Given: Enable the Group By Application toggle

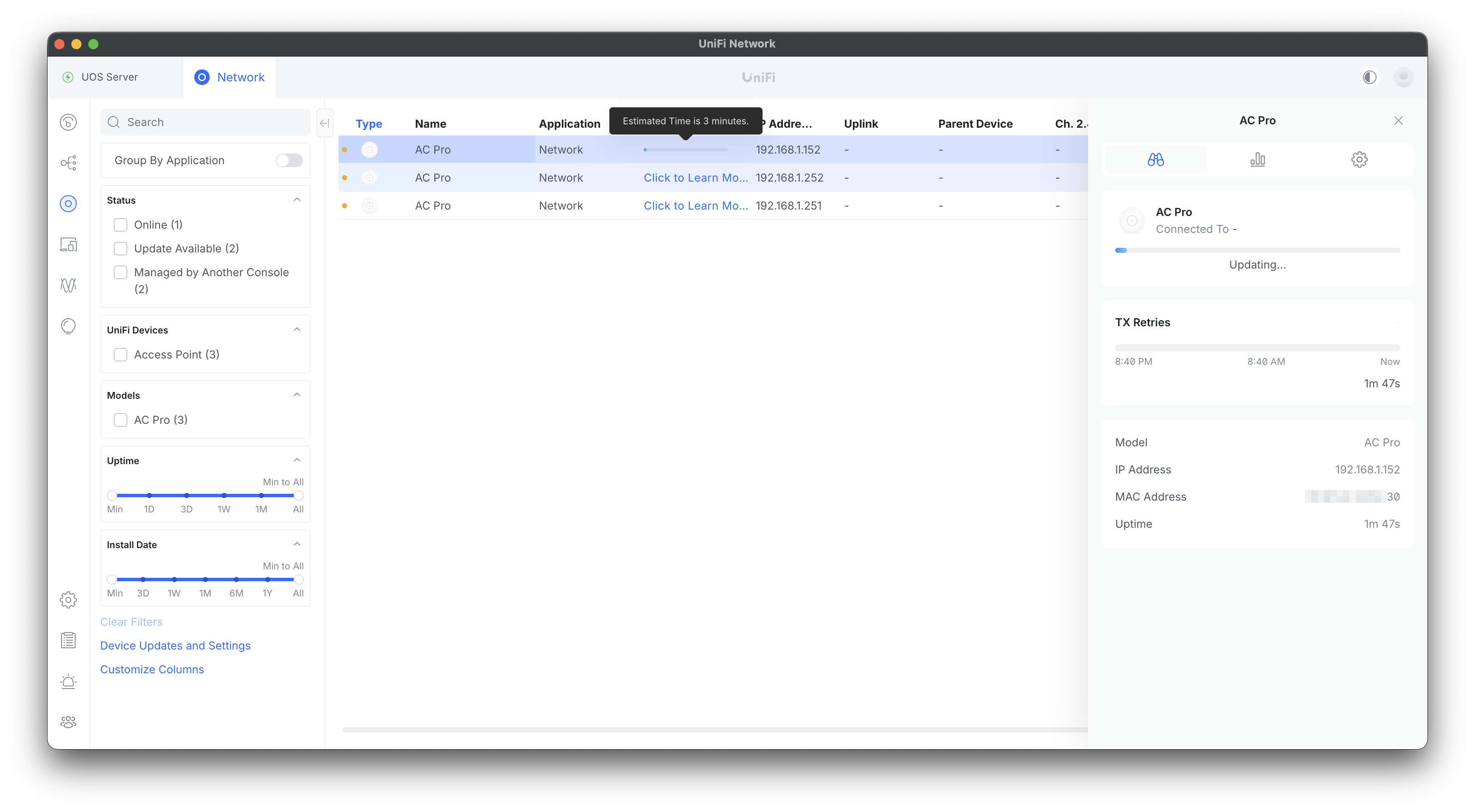Looking at the screenshot, I should pyautogui.click(x=289, y=160).
